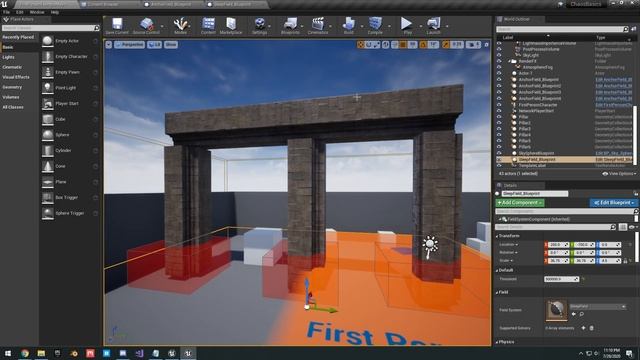
Task: Toggle visibility of Pillar actor
Action: tap(499, 117)
